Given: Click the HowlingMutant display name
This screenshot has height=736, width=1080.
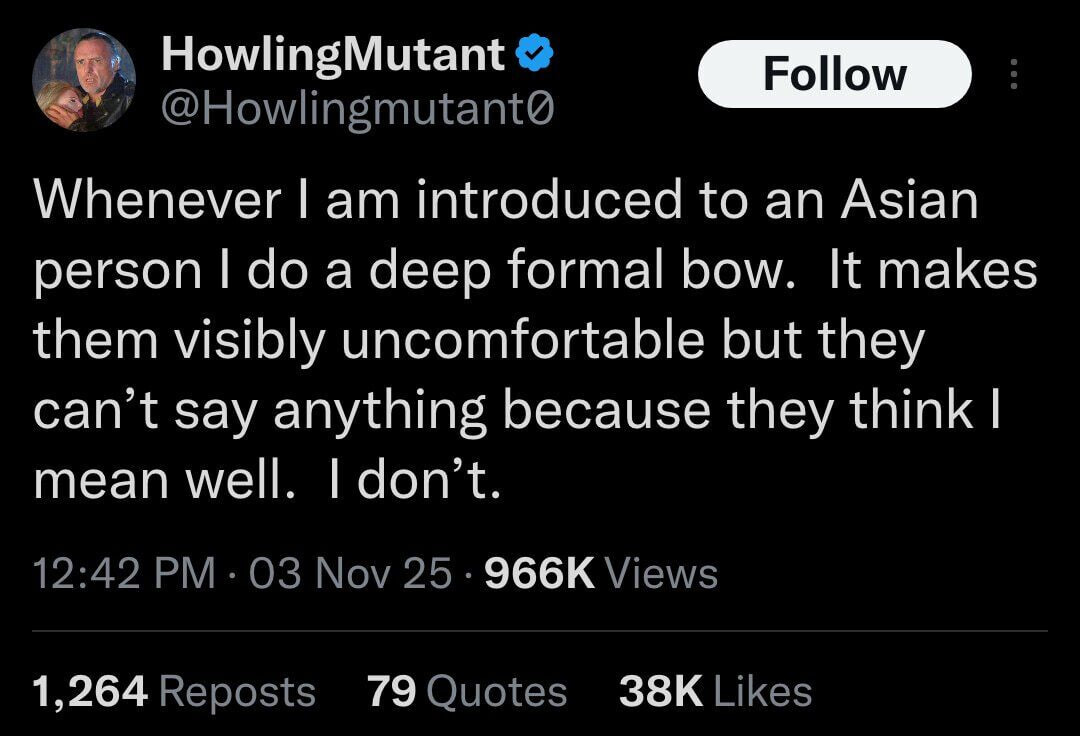Looking at the screenshot, I should tap(333, 55).
